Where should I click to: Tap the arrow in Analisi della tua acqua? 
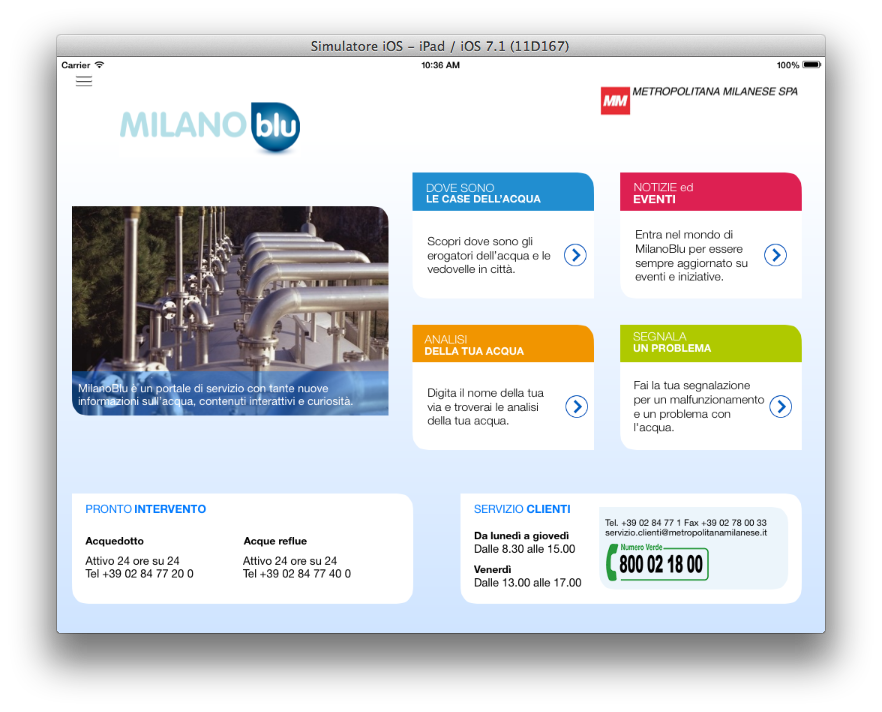pyautogui.click(x=577, y=406)
